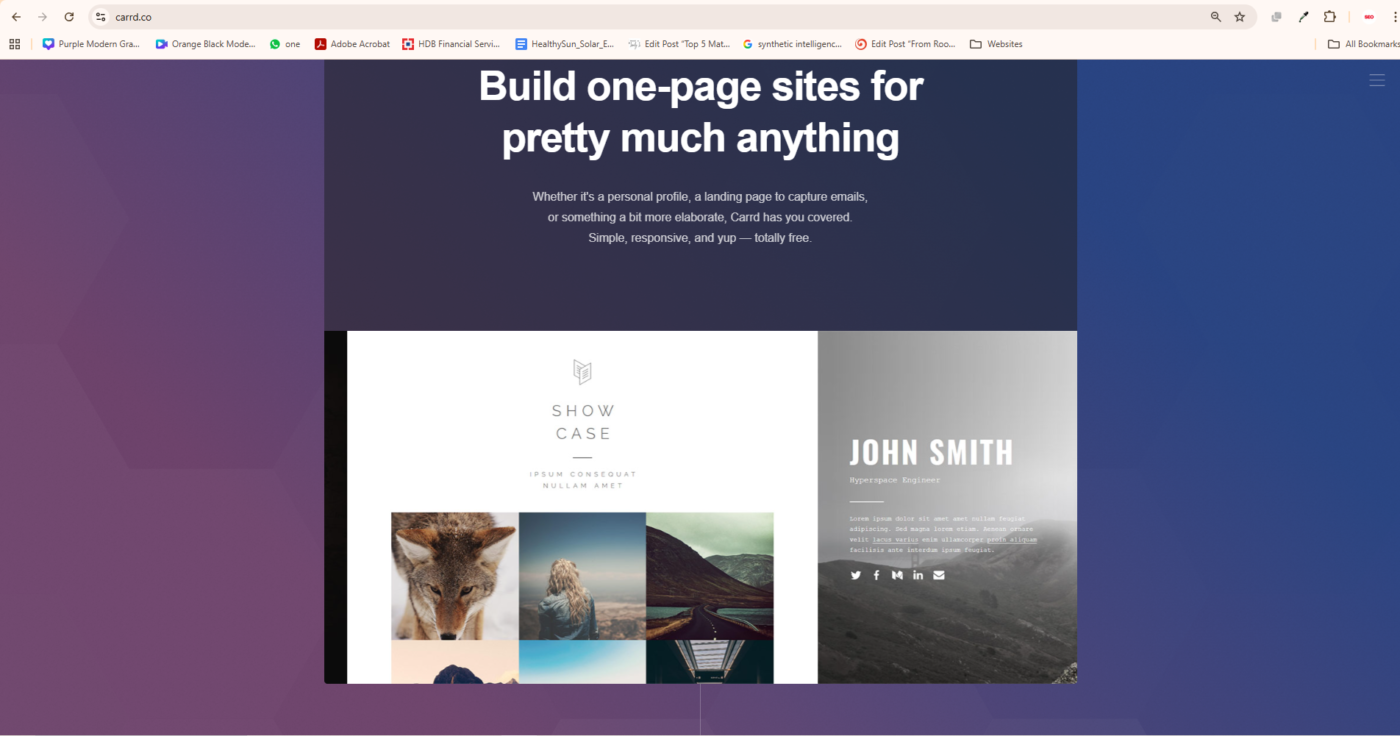View site information icon beside carrd.co
This screenshot has width=1400, height=736.
pos(100,17)
